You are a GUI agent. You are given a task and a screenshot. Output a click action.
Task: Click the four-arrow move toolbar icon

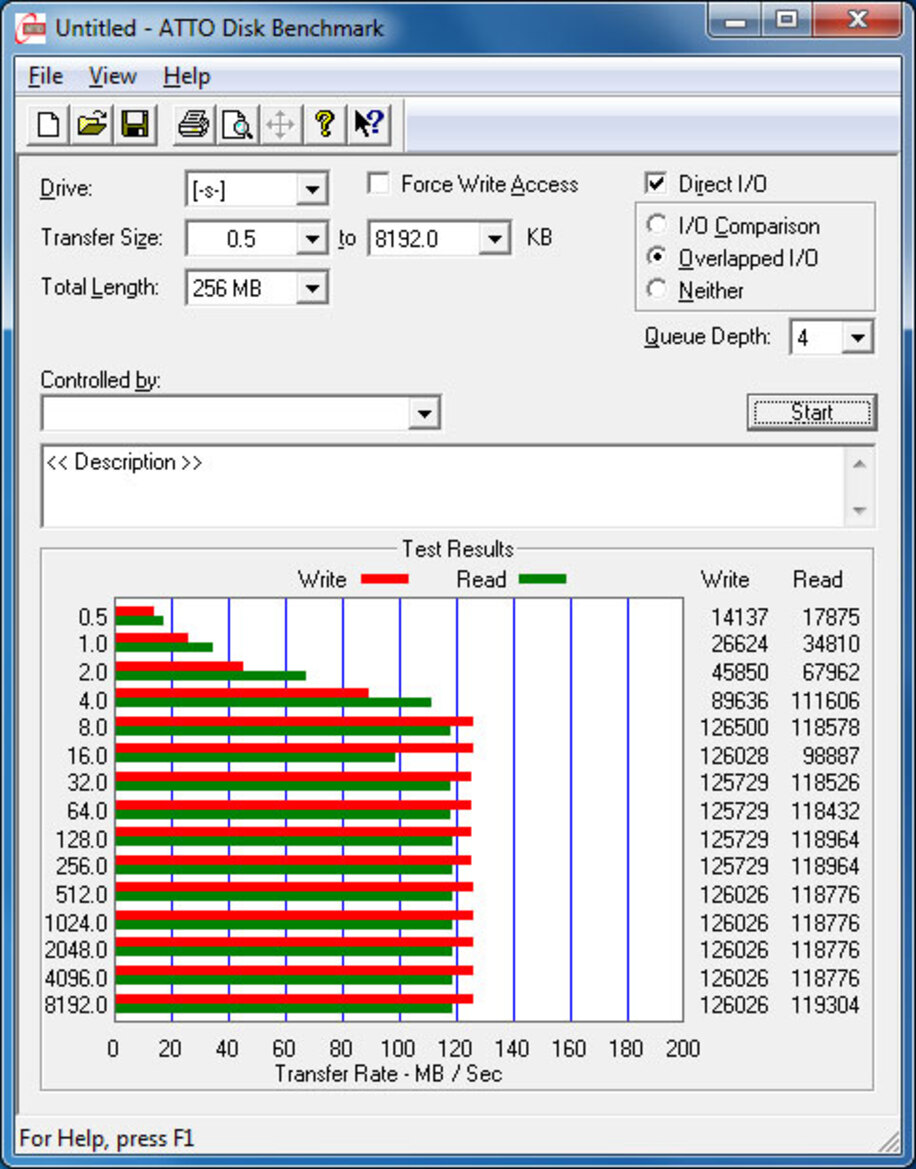pos(280,124)
